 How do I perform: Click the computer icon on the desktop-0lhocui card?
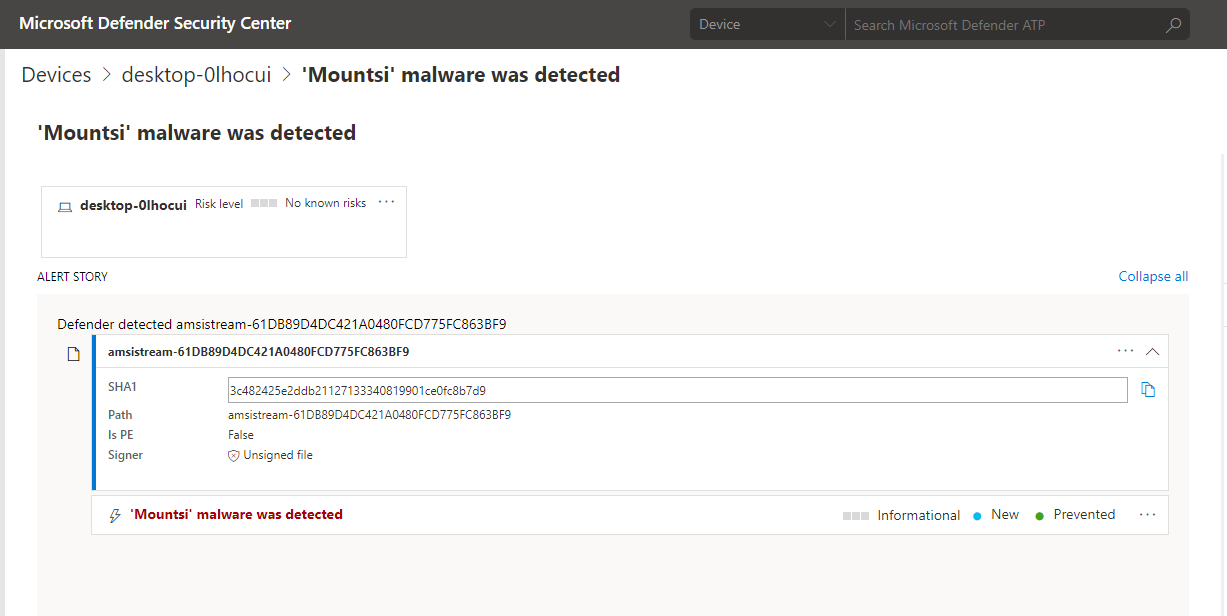pos(64,205)
